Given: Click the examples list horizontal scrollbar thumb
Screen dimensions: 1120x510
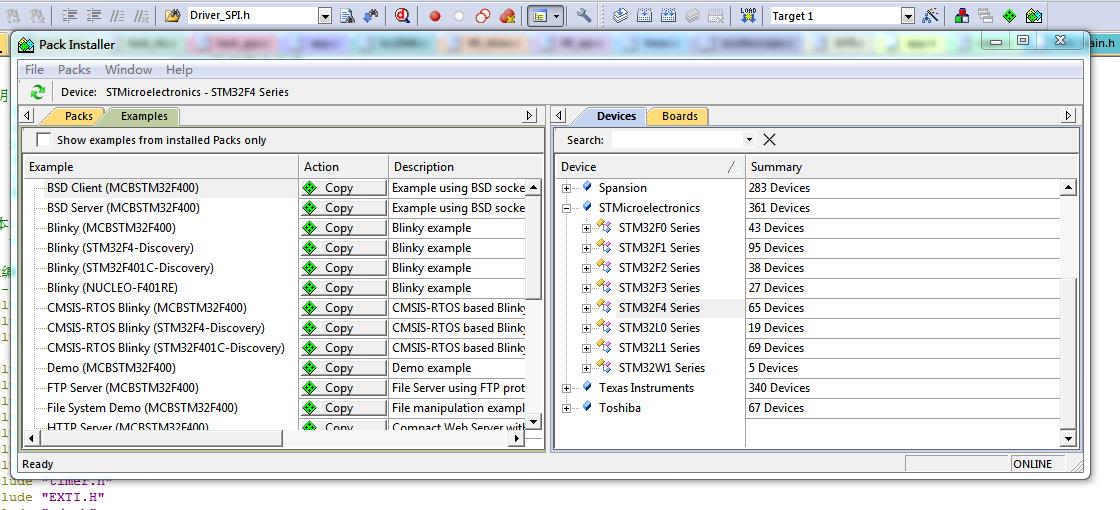Looking at the screenshot, I should click(159, 438).
